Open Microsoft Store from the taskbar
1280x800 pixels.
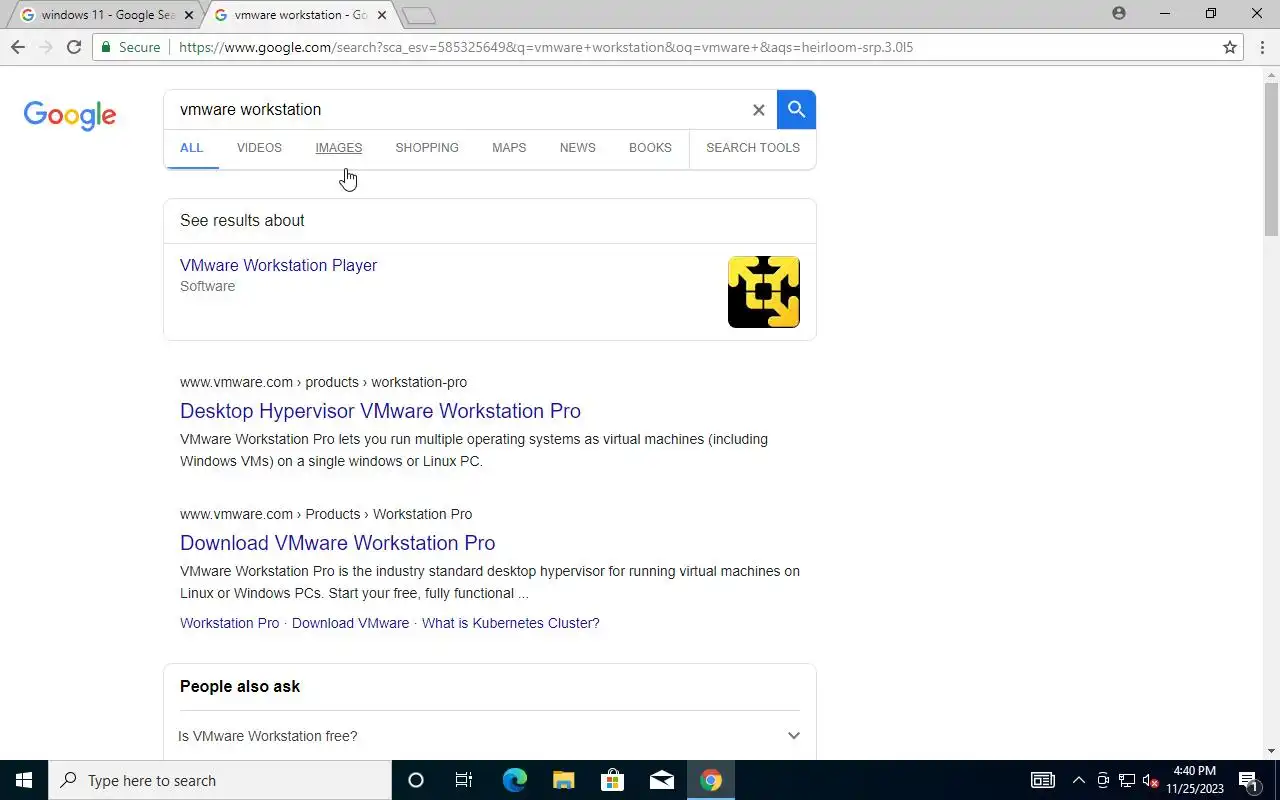pos(612,780)
